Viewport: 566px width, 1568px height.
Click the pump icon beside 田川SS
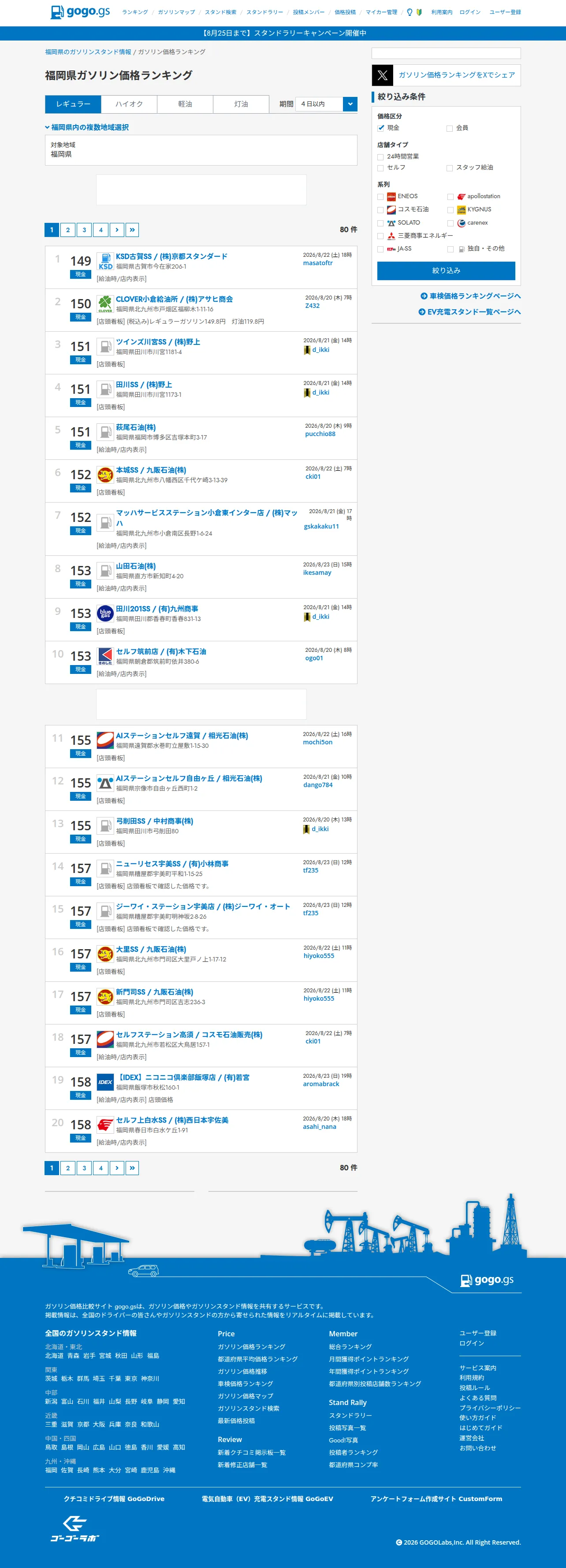tap(105, 389)
